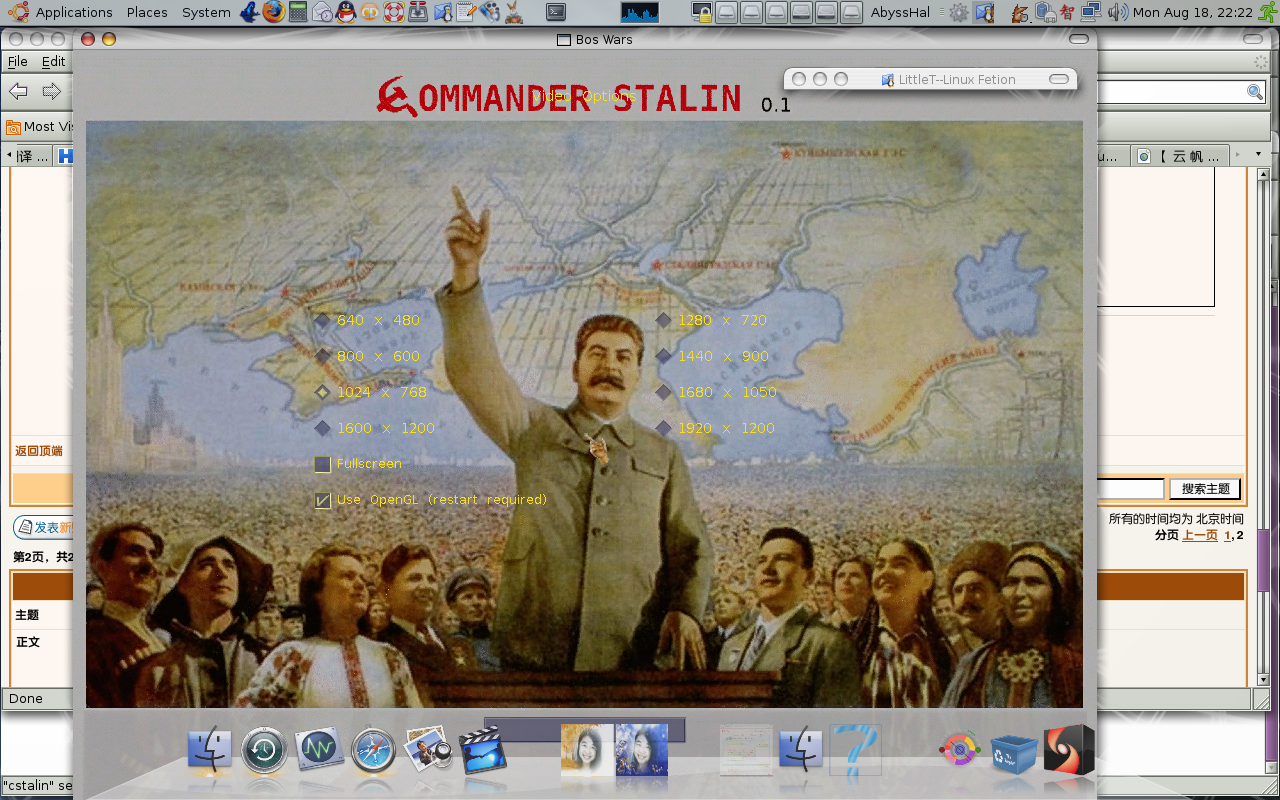Click Firefox forward arrow button
The height and width of the screenshot is (800, 1280).
tap(51, 92)
